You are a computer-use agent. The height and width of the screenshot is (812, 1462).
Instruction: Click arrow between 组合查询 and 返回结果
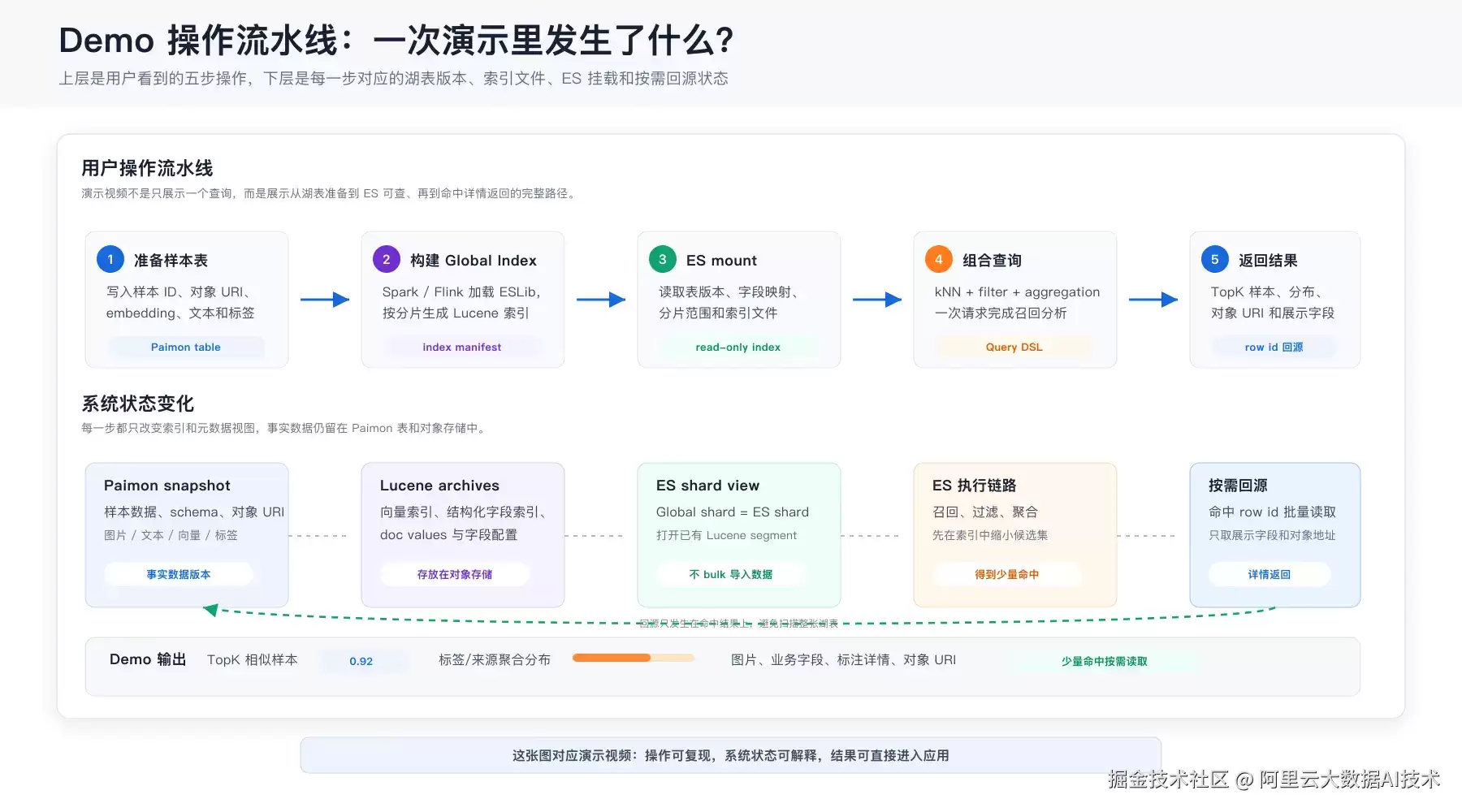click(1153, 300)
